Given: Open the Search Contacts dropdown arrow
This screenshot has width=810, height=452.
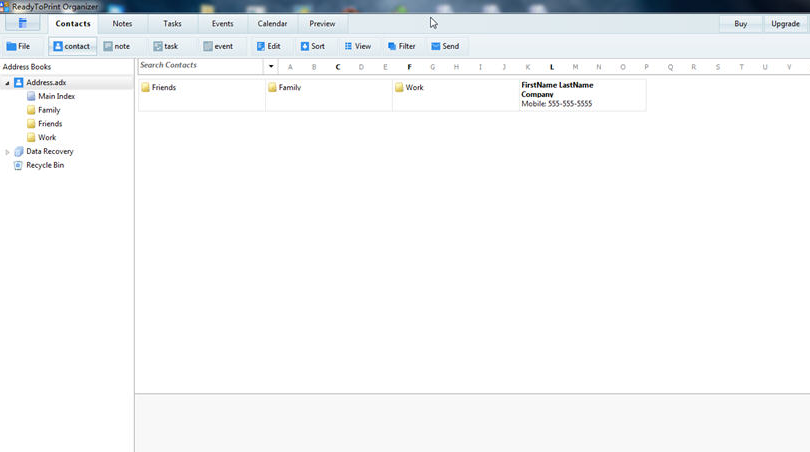Looking at the screenshot, I should pyautogui.click(x=271, y=67).
